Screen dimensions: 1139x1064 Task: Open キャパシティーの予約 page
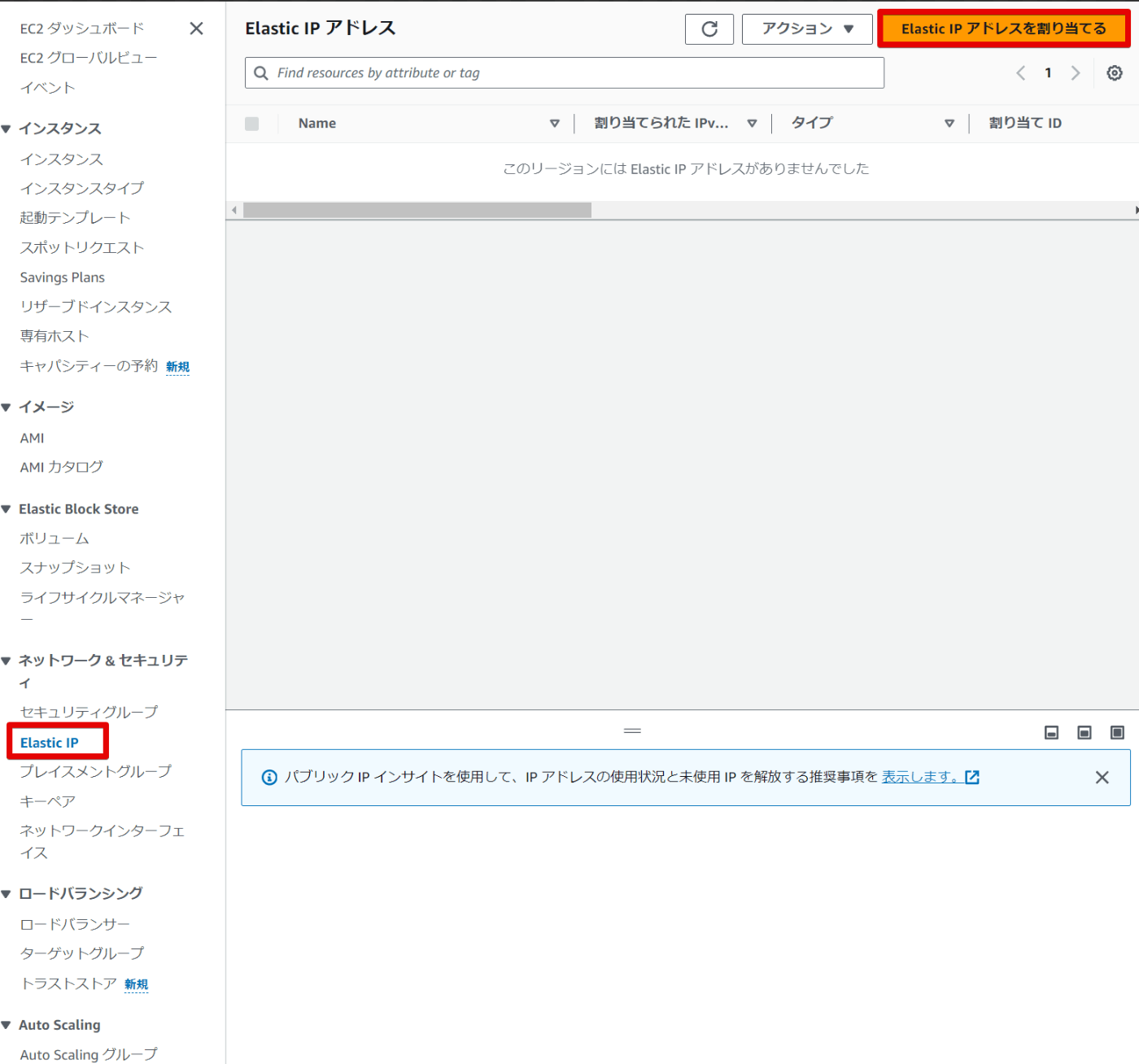(89, 366)
